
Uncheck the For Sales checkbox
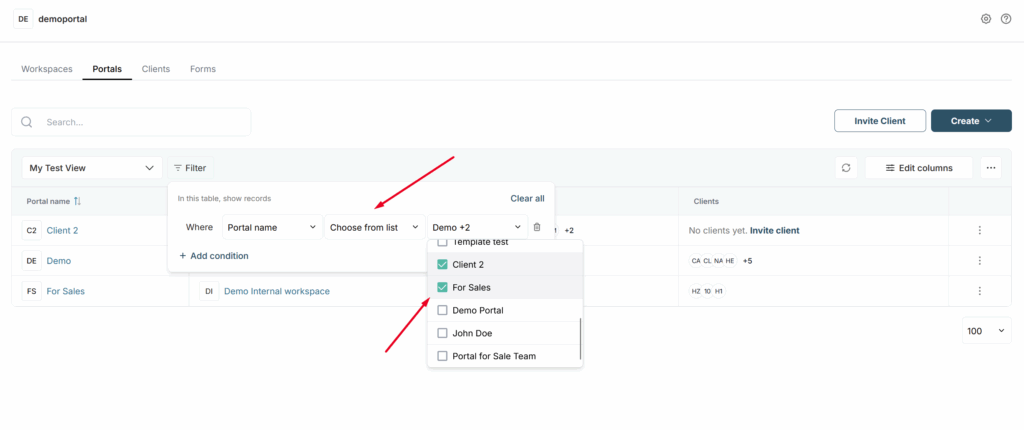[443, 287]
